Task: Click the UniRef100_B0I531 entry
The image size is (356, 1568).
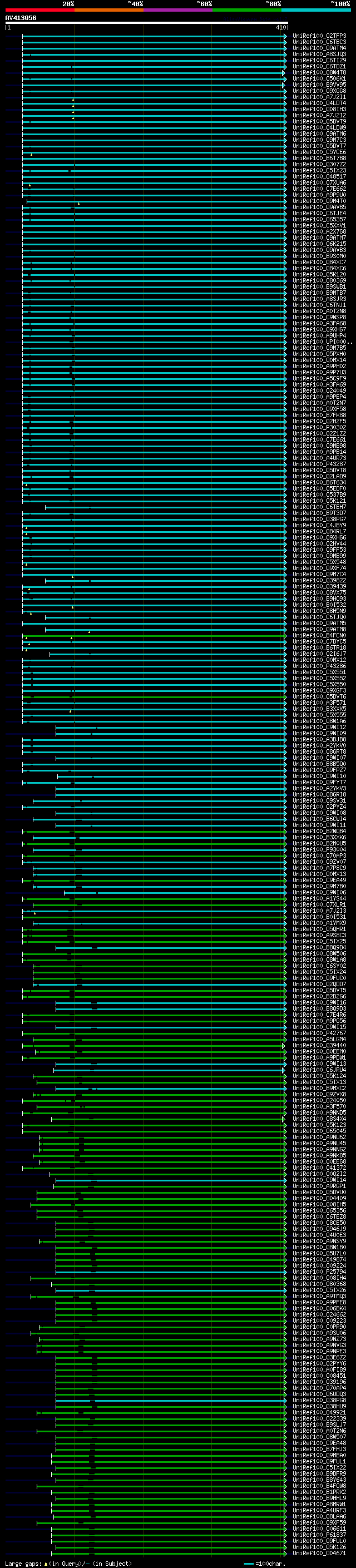Action: pos(319,917)
